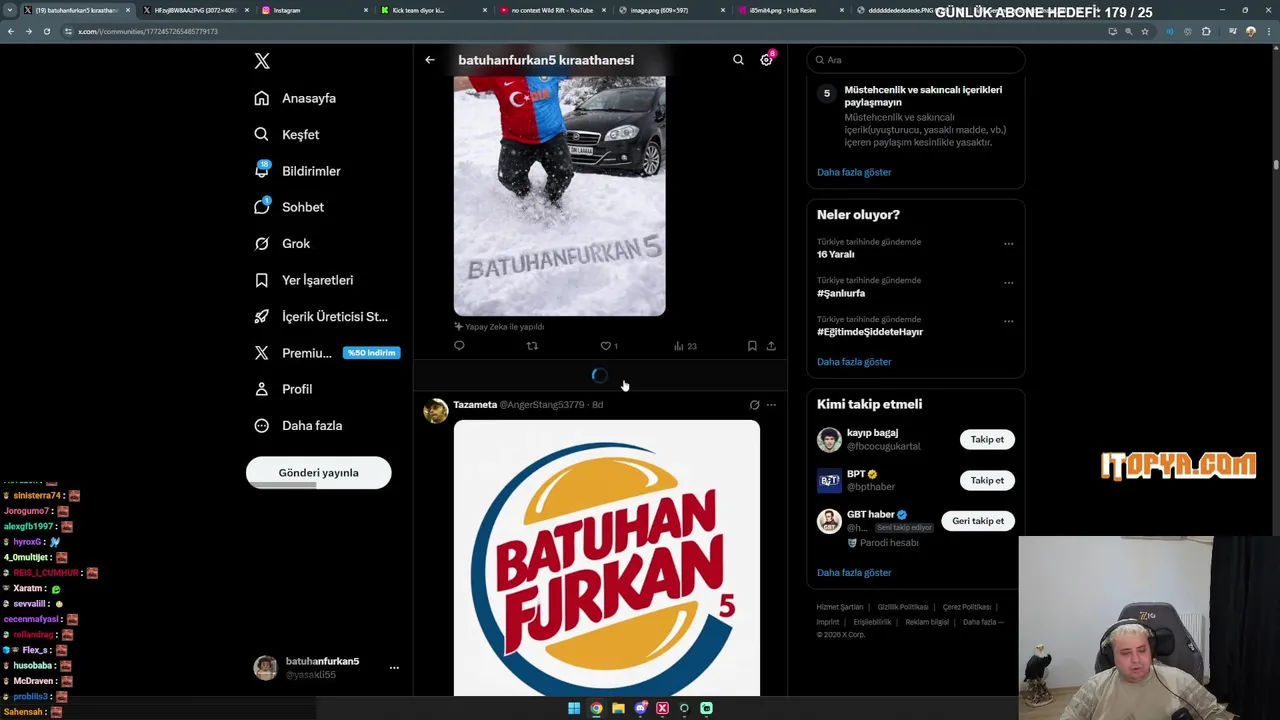The width and height of the screenshot is (1280, 720).
Task: Switch to the Instagram browser tab
Action: [x=309, y=10]
